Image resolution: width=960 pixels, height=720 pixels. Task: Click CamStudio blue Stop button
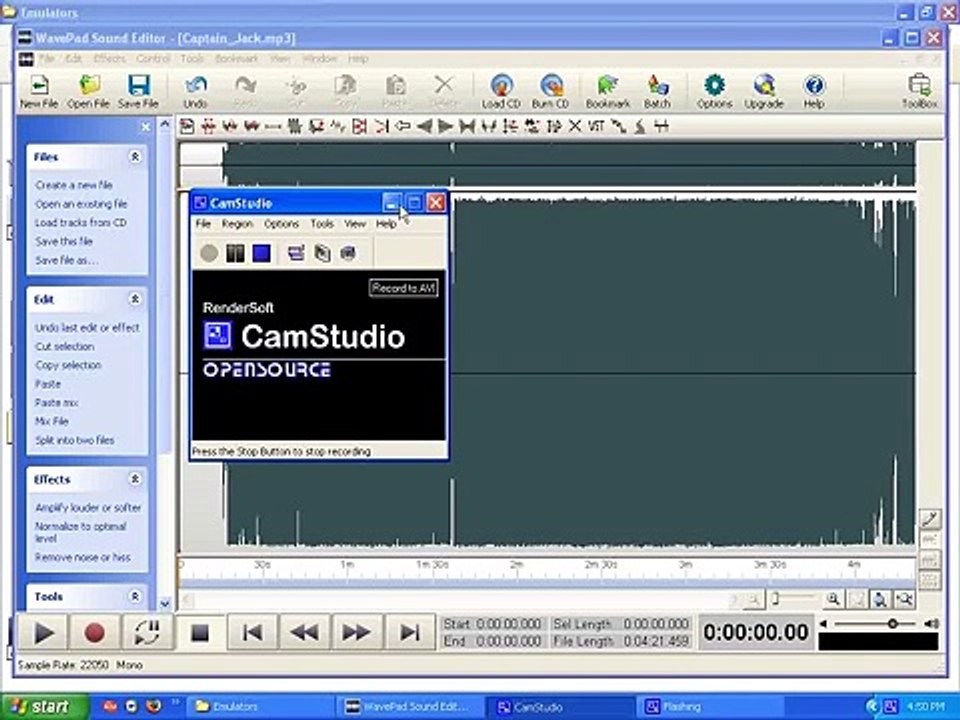coord(261,253)
